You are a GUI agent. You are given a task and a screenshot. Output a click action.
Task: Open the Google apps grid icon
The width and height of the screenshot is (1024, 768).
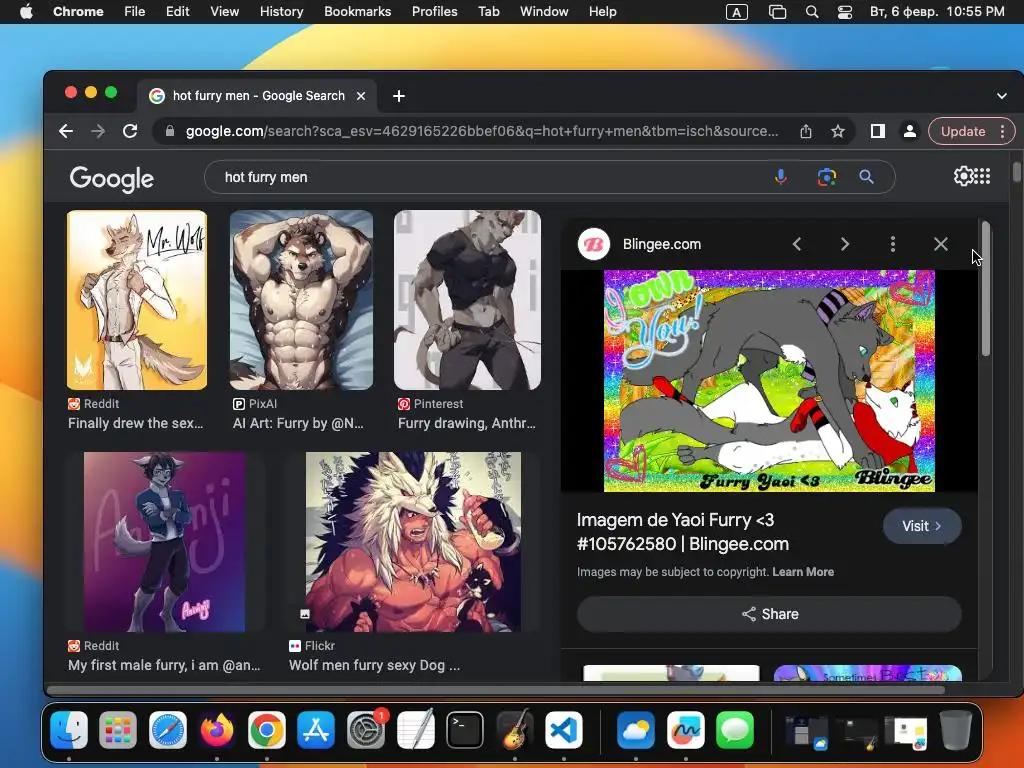[983, 176]
